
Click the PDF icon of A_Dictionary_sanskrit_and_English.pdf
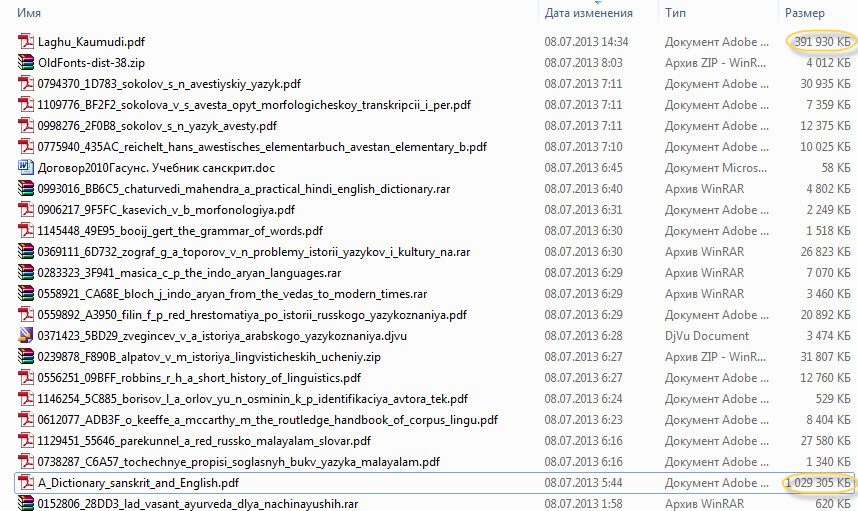pos(26,483)
